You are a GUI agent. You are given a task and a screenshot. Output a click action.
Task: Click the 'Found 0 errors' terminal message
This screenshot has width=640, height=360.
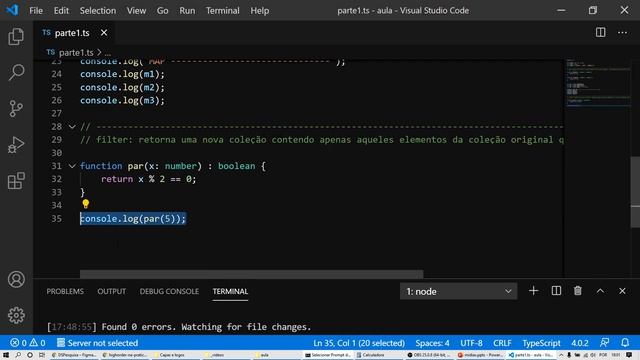206,327
